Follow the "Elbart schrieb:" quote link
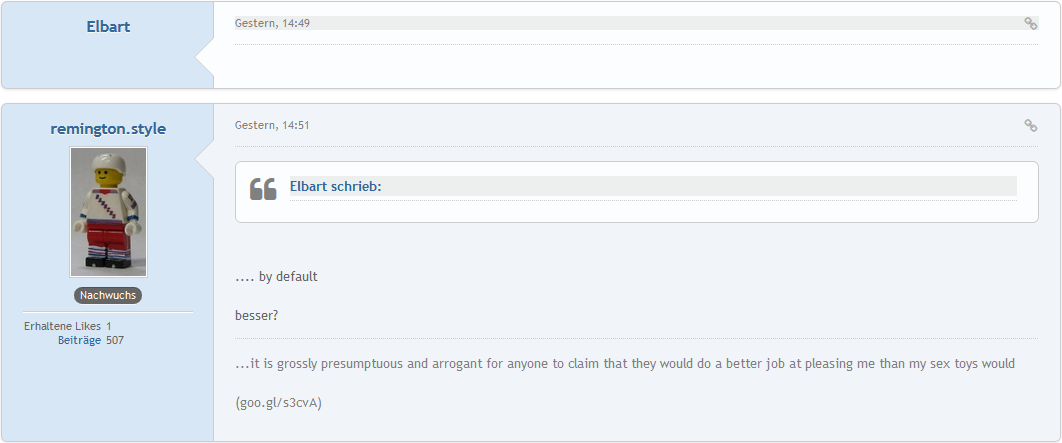This screenshot has width=1062, height=443. pyautogui.click(x=335, y=186)
